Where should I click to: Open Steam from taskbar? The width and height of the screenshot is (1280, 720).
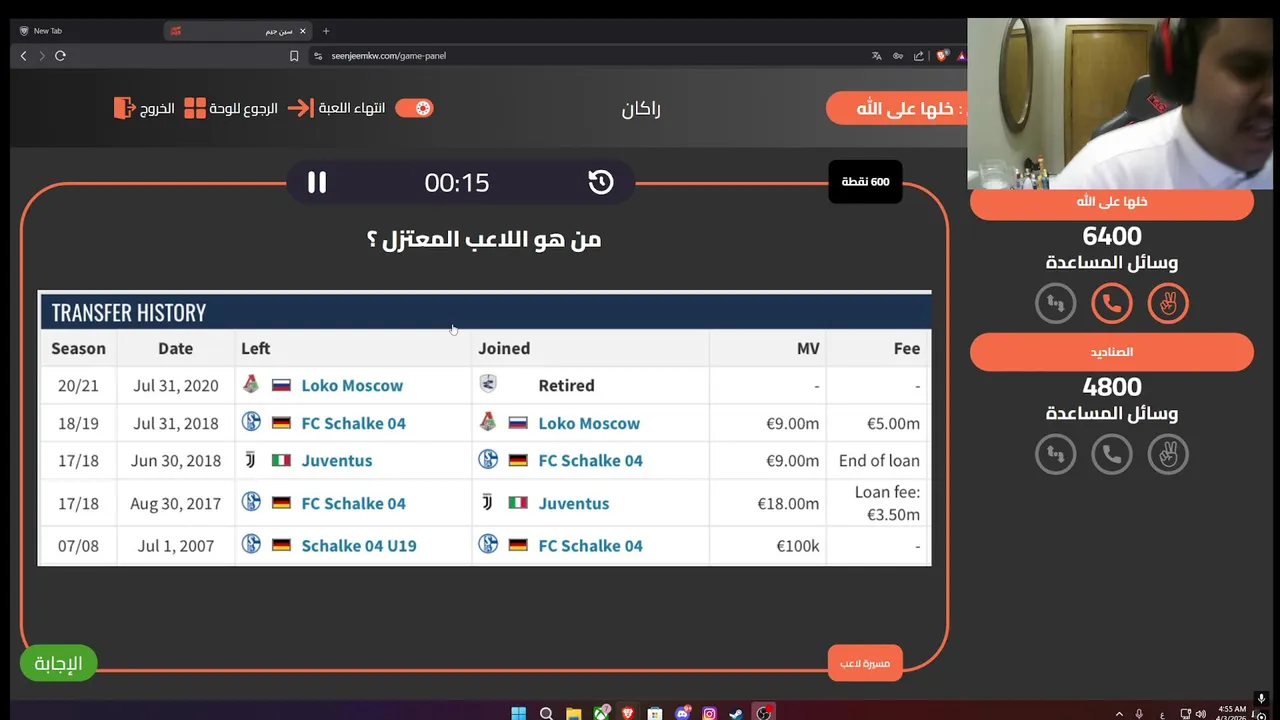tap(736, 713)
